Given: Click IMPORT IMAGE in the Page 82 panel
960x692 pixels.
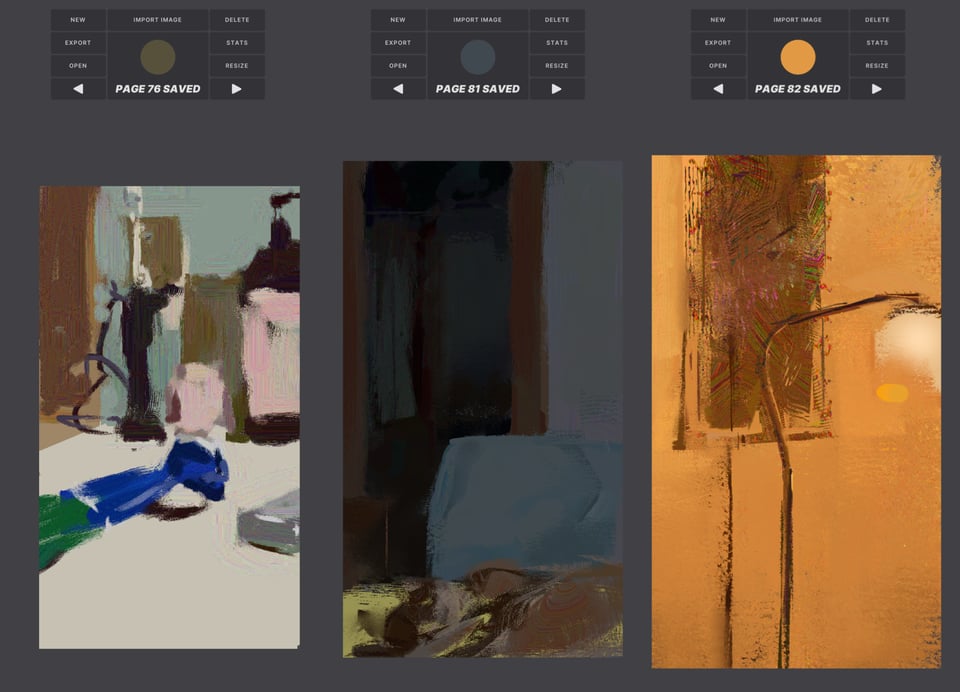Looking at the screenshot, I should coord(798,20).
